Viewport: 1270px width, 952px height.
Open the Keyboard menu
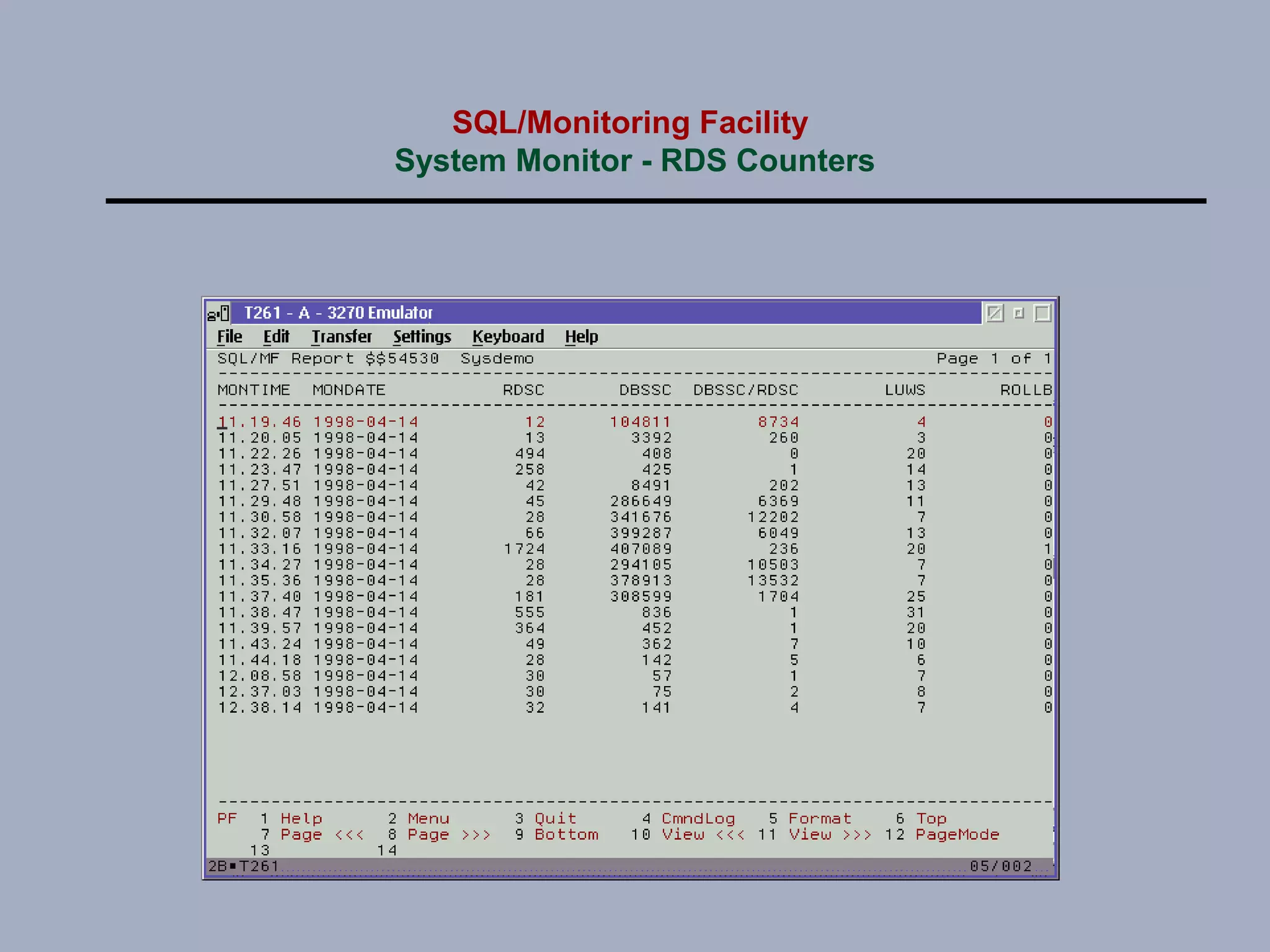(508, 337)
